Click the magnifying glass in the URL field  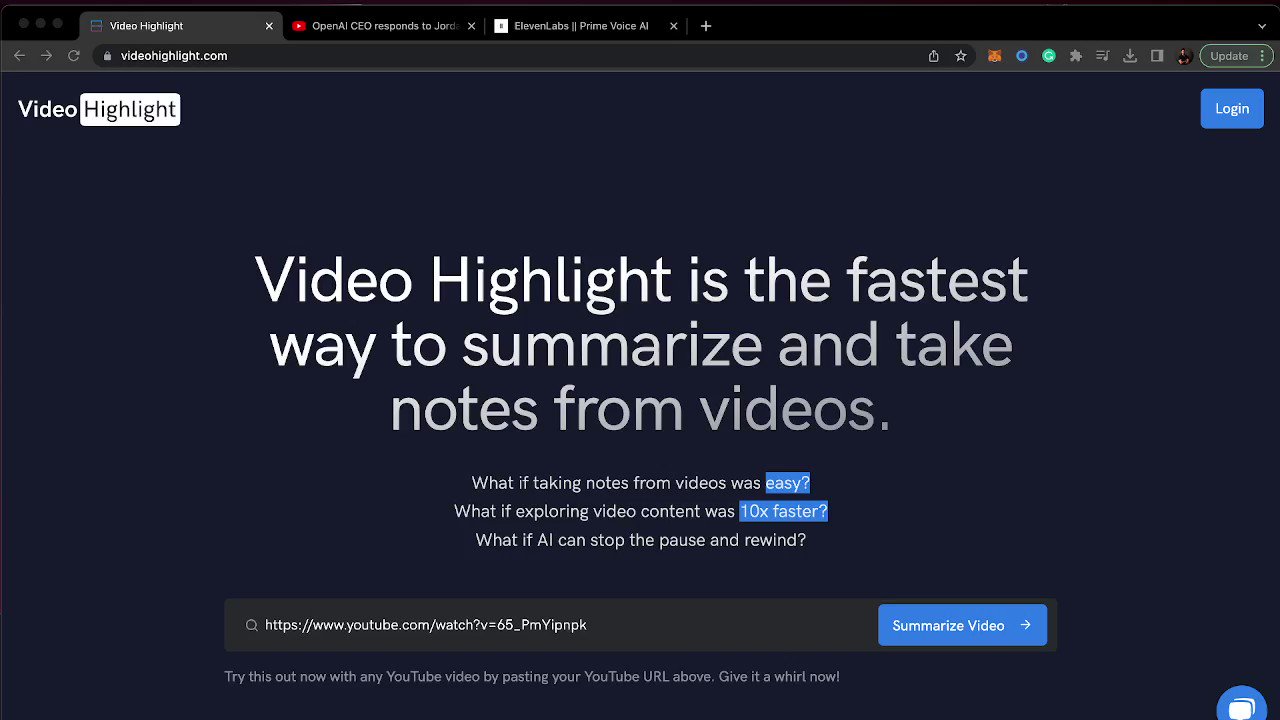[x=252, y=624]
